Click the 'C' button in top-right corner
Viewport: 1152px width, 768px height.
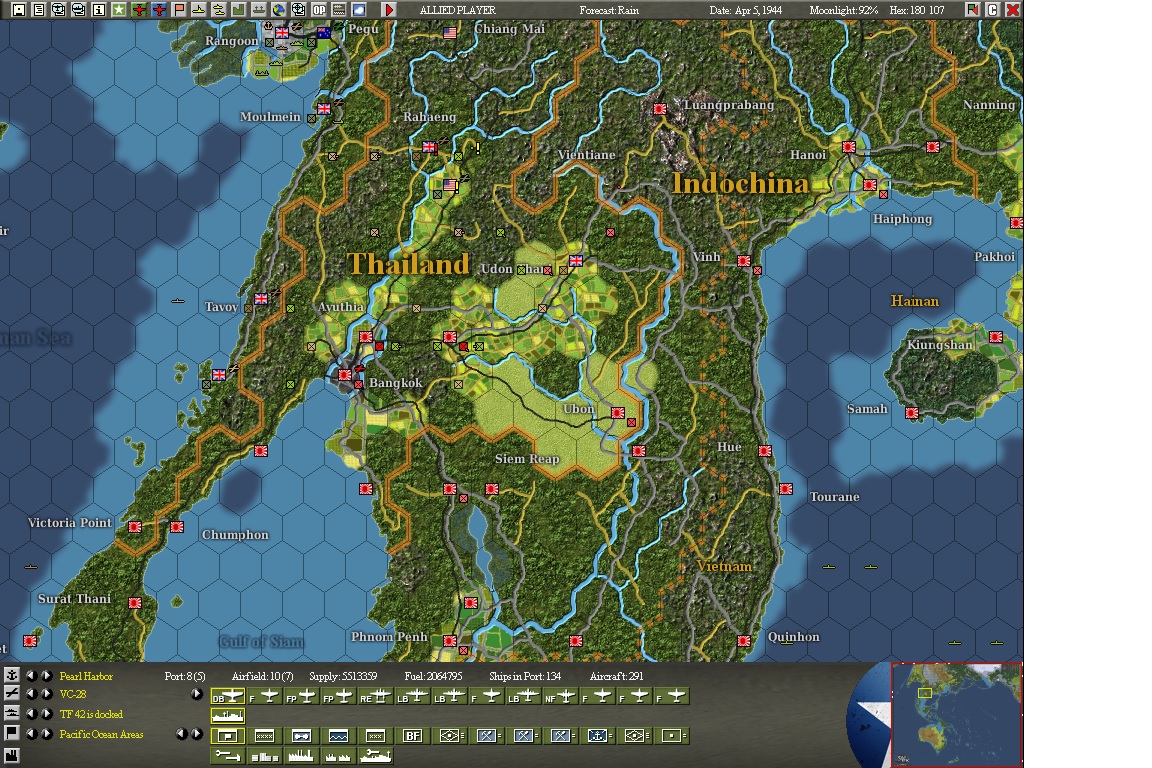993,10
